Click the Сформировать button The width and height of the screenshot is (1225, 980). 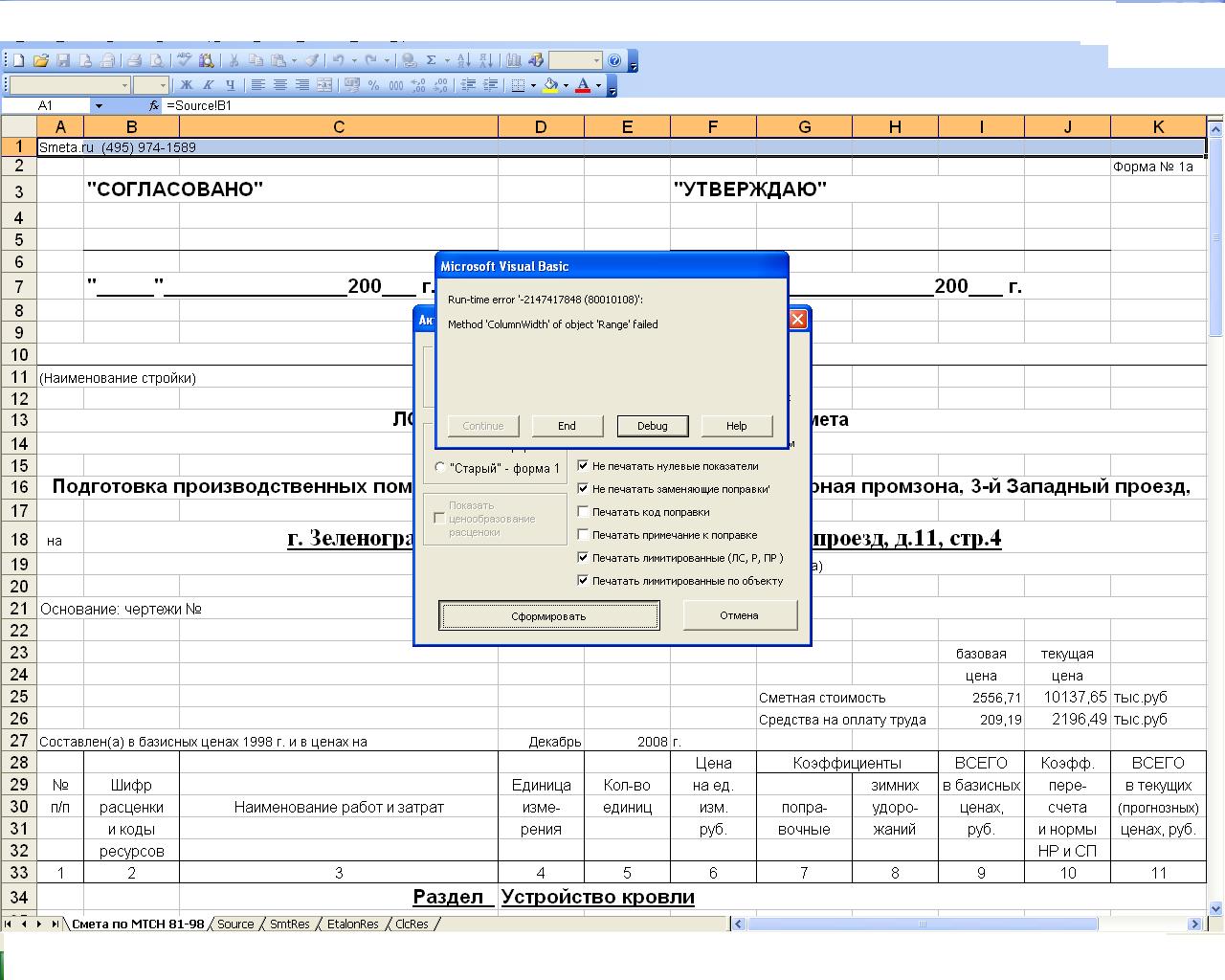point(549,615)
